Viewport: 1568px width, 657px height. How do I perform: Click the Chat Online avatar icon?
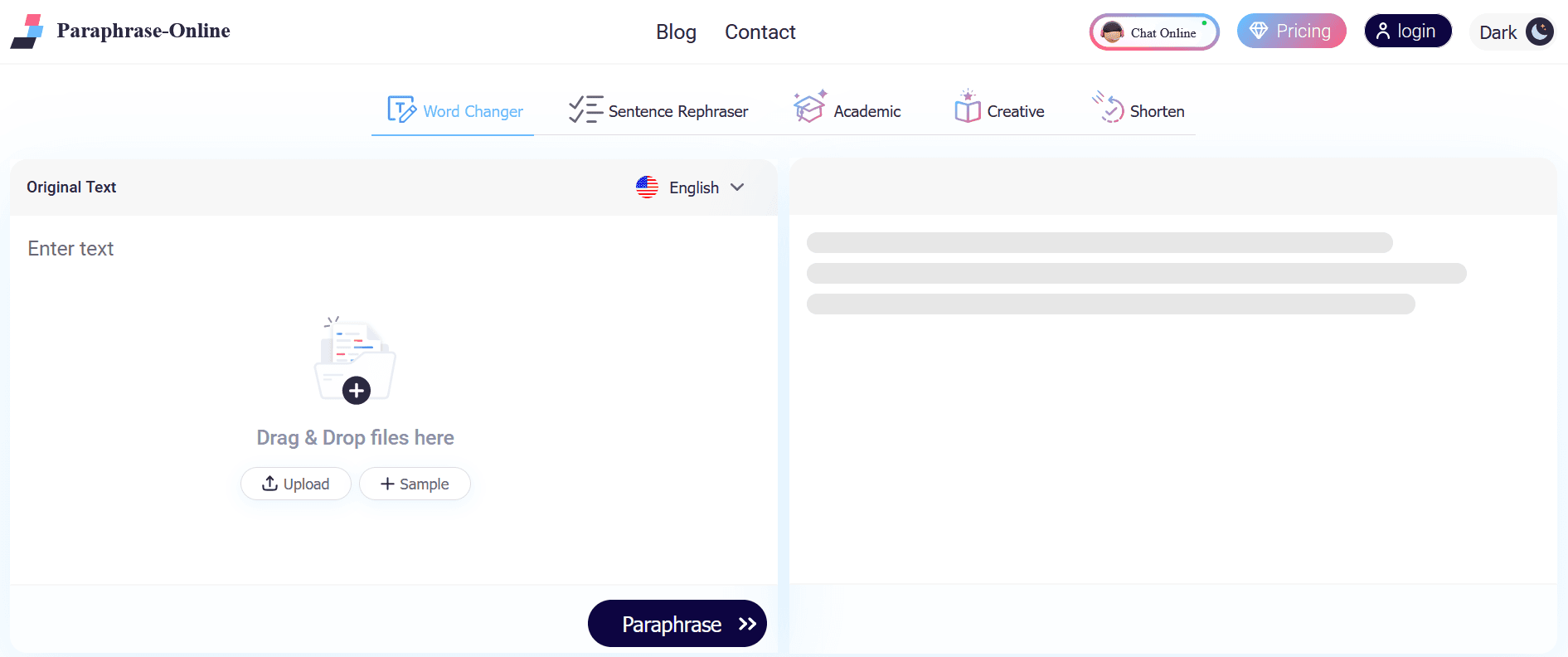click(1112, 33)
